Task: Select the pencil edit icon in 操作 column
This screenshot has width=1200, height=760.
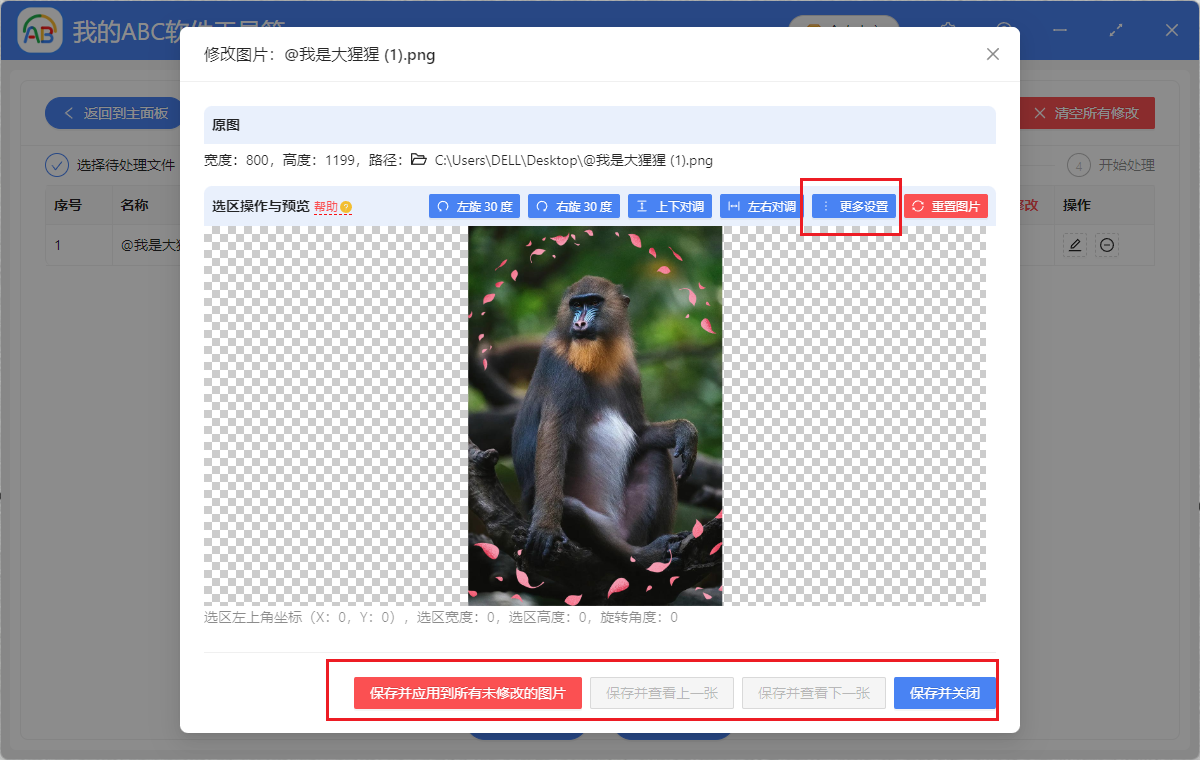Action: (1073, 244)
